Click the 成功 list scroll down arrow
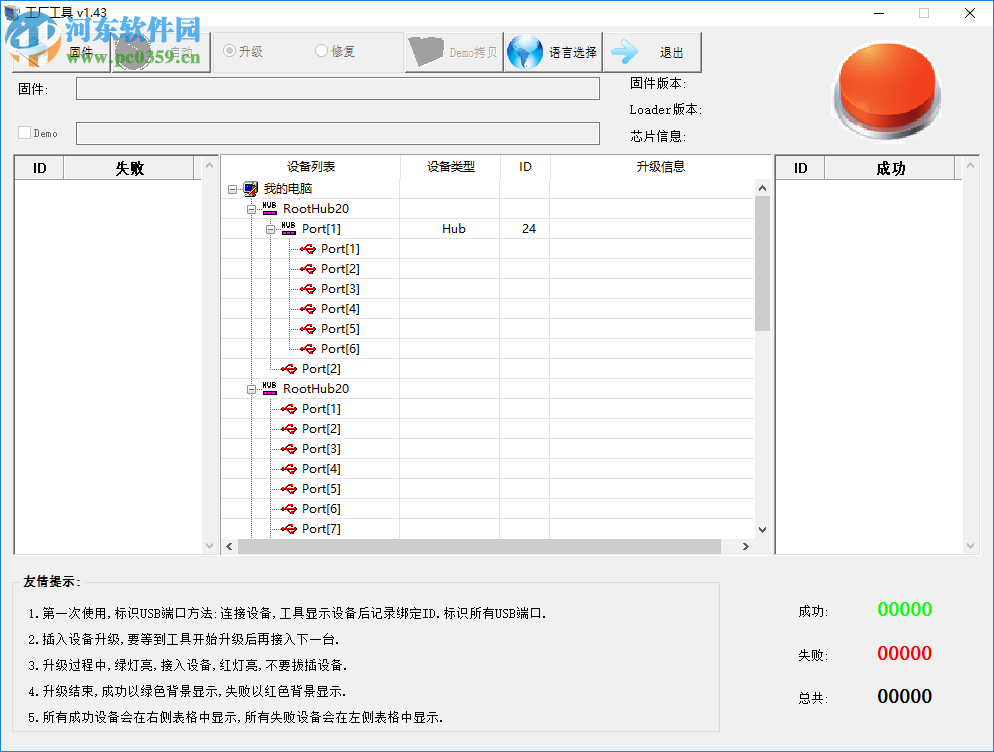The height and width of the screenshot is (752, 994). point(970,546)
